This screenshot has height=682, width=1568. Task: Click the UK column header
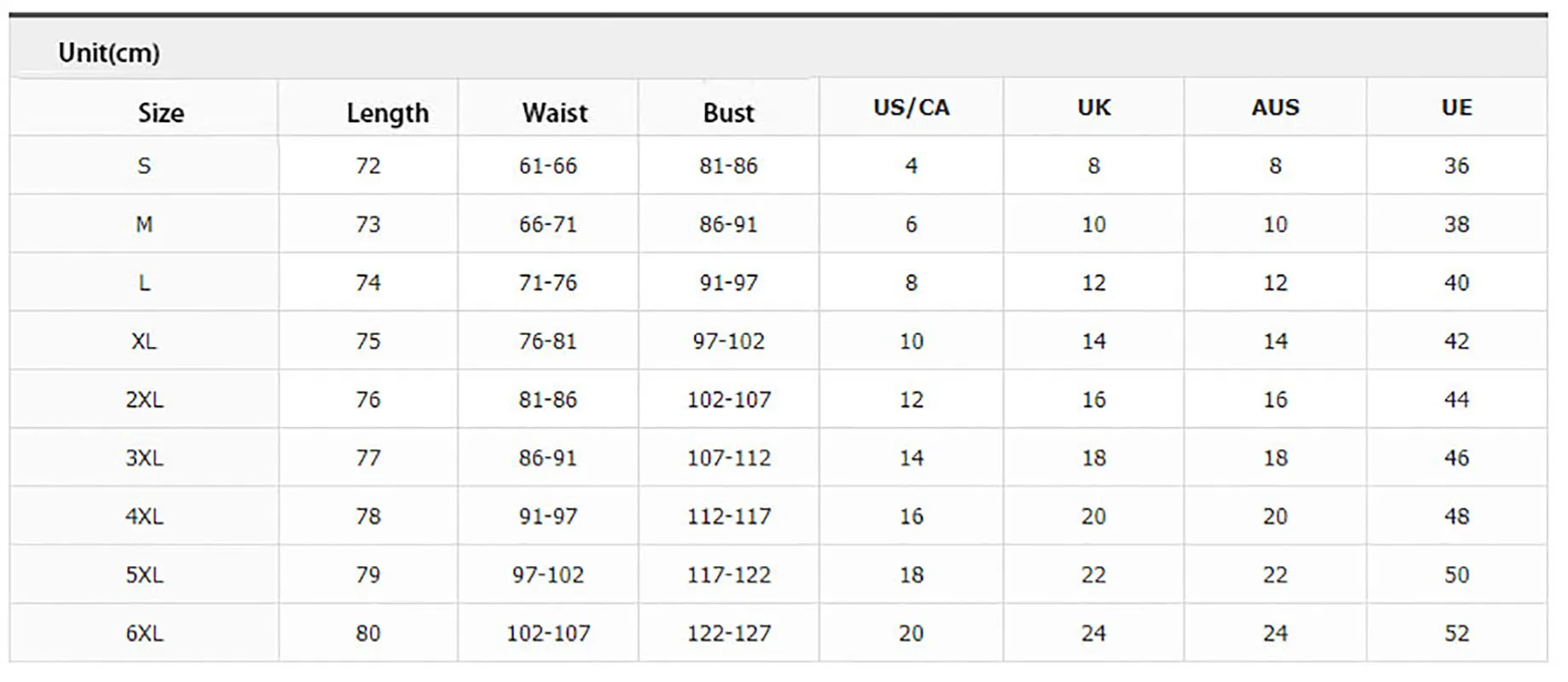(x=1094, y=107)
